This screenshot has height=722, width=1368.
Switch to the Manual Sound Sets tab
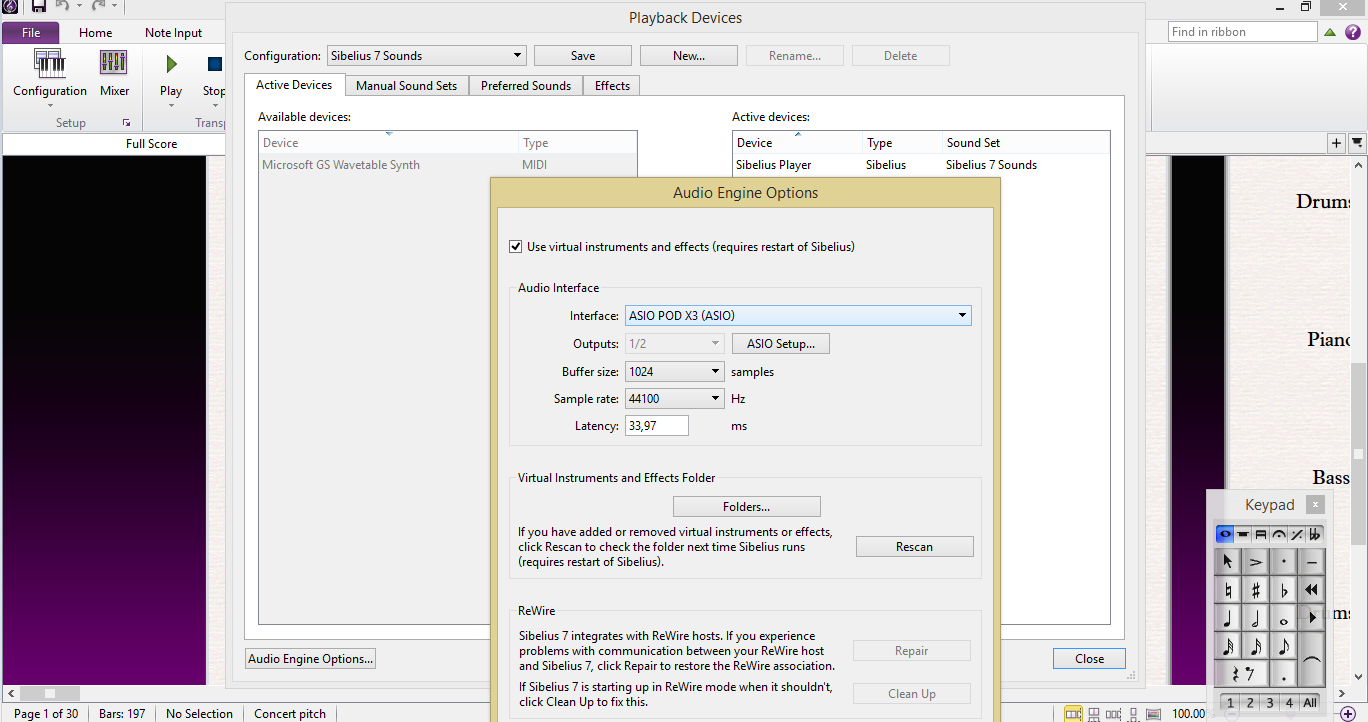click(406, 86)
